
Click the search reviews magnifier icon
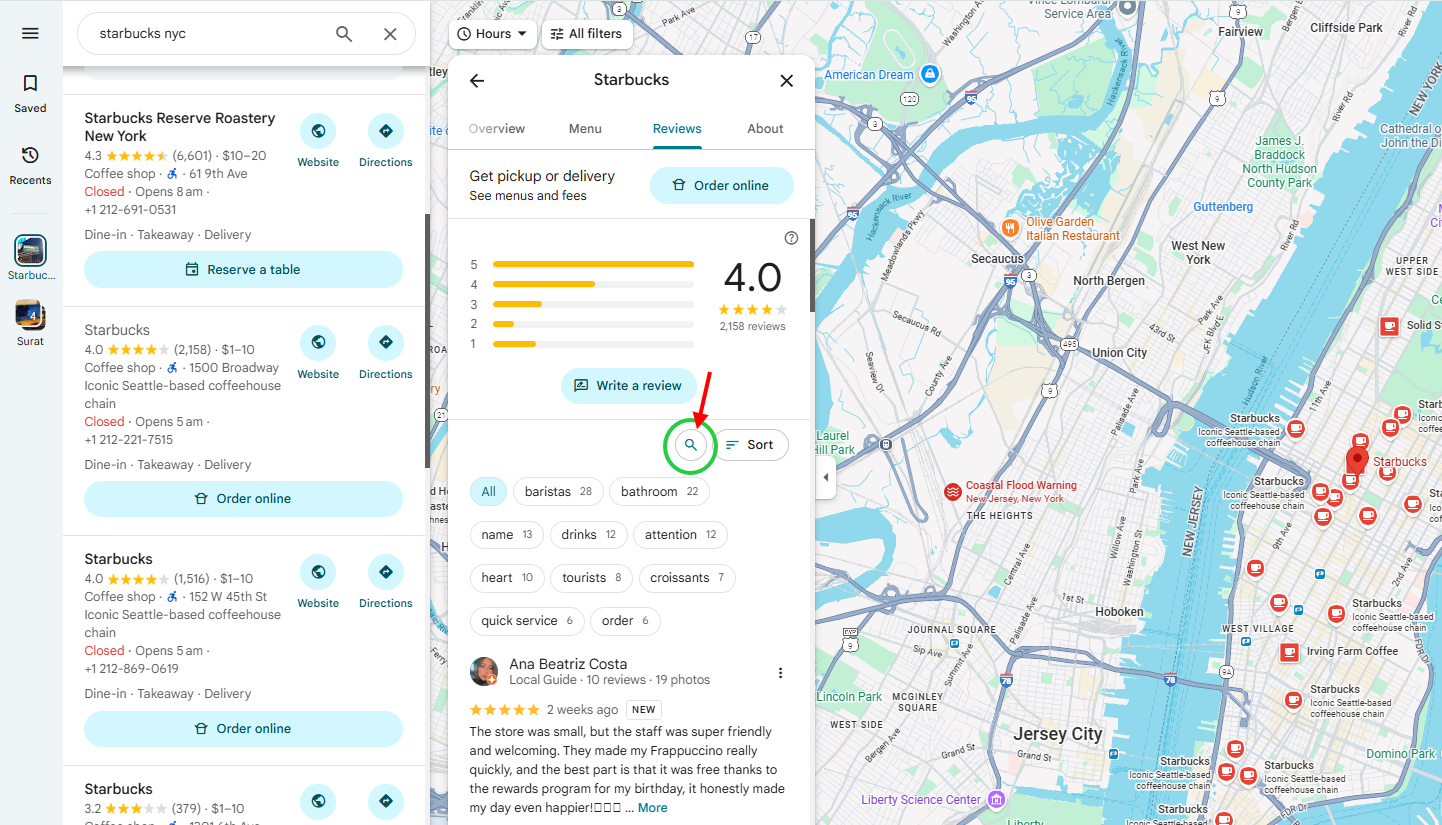(x=690, y=445)
